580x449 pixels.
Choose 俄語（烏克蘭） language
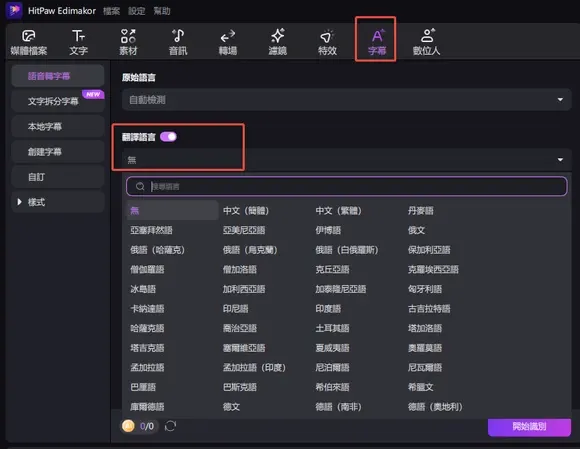coord(250,250)
